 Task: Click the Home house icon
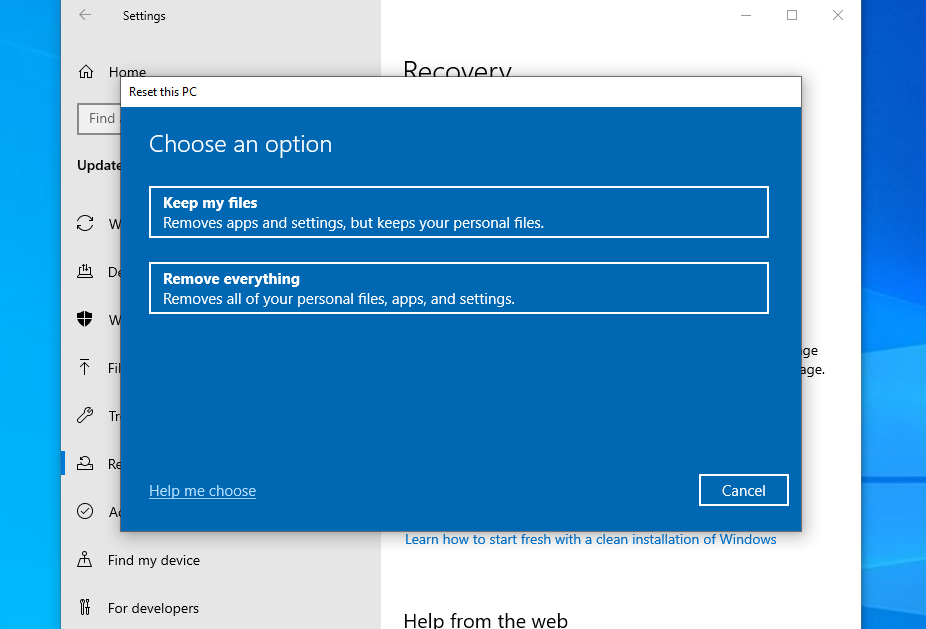click(86, 71)
